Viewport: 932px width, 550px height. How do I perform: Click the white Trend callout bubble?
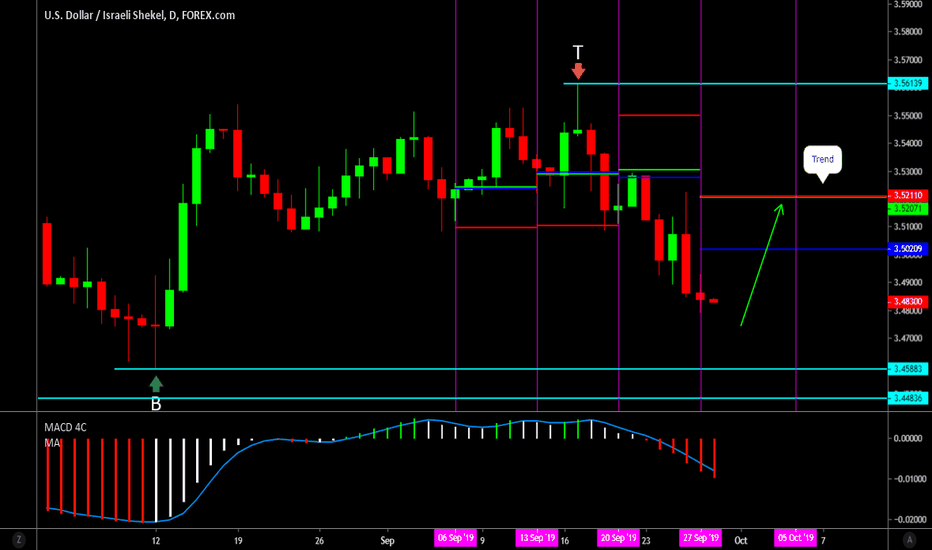click(x=823, y=161)
